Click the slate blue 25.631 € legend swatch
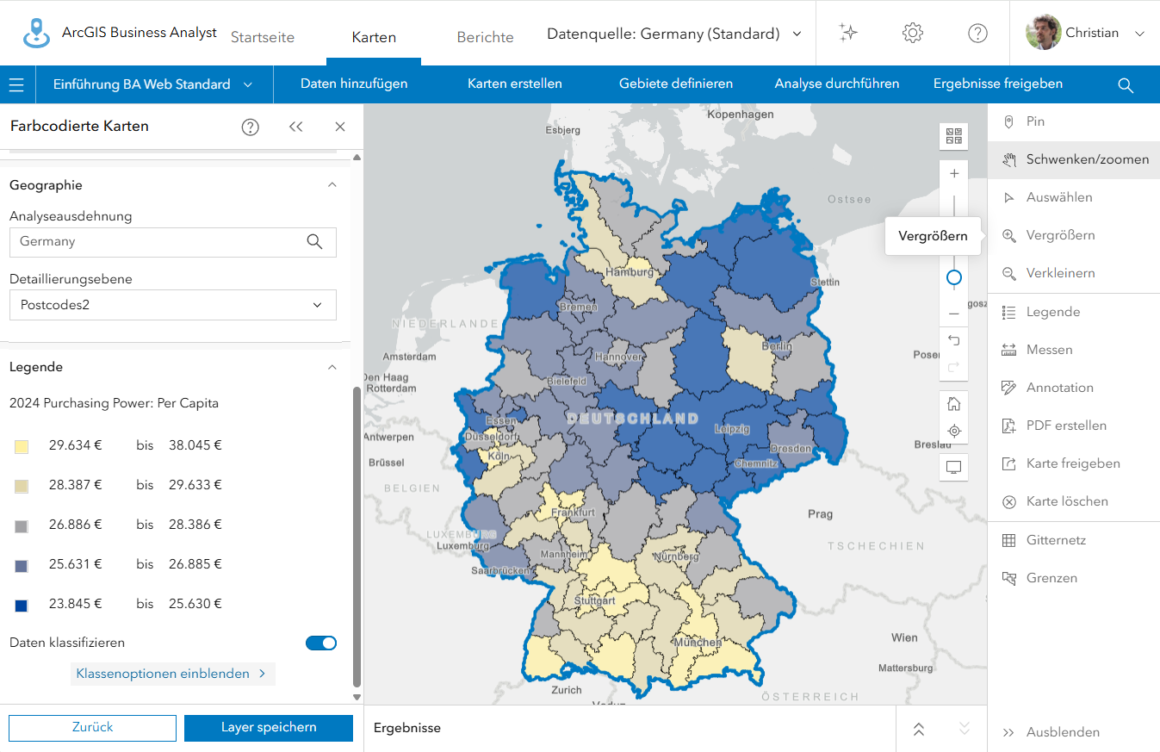 point(21,566)
